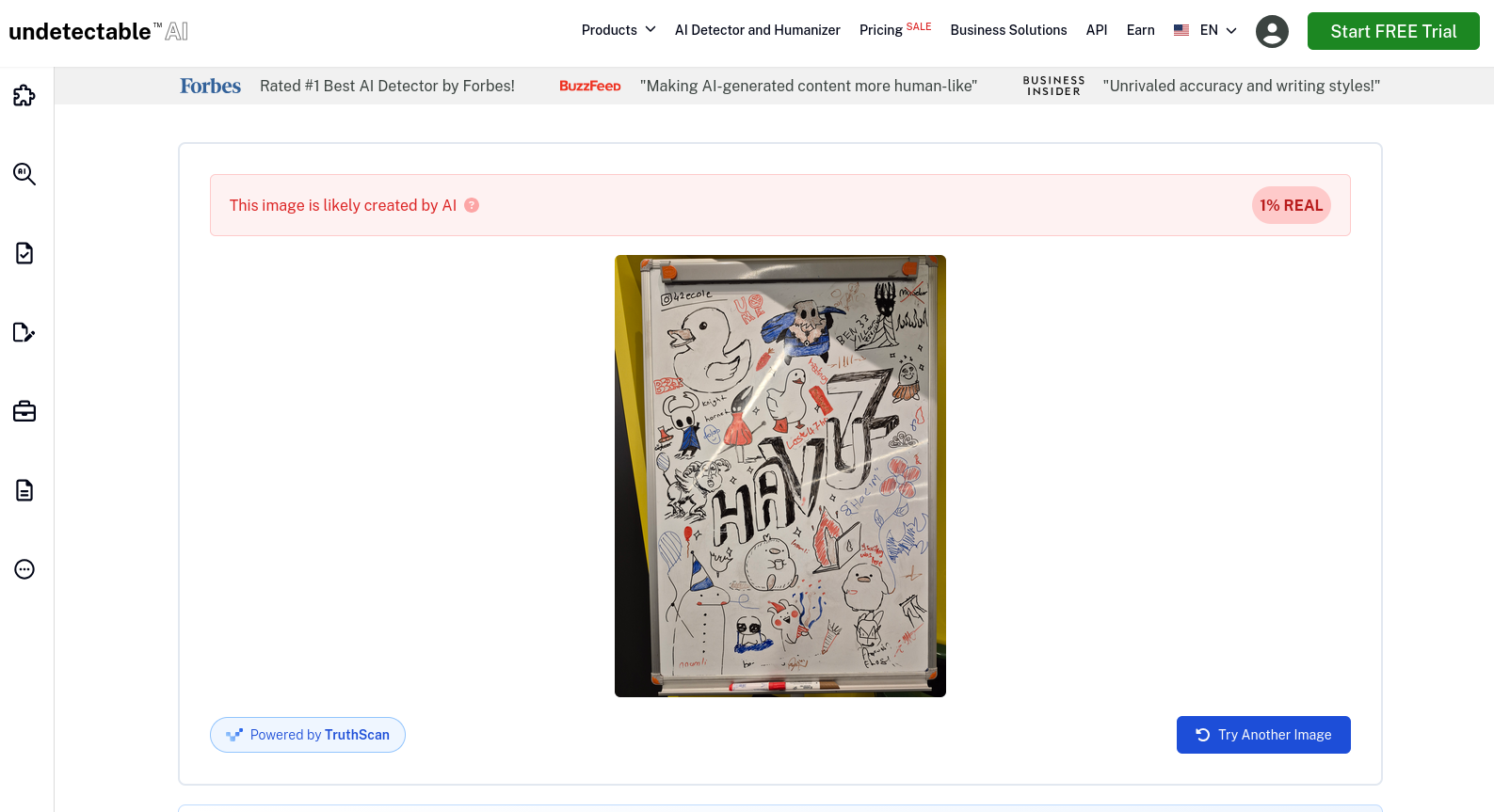Click the undetectable AI logo
The width and height of the screenshot is (1494, 812).
(x=98, y=31)
